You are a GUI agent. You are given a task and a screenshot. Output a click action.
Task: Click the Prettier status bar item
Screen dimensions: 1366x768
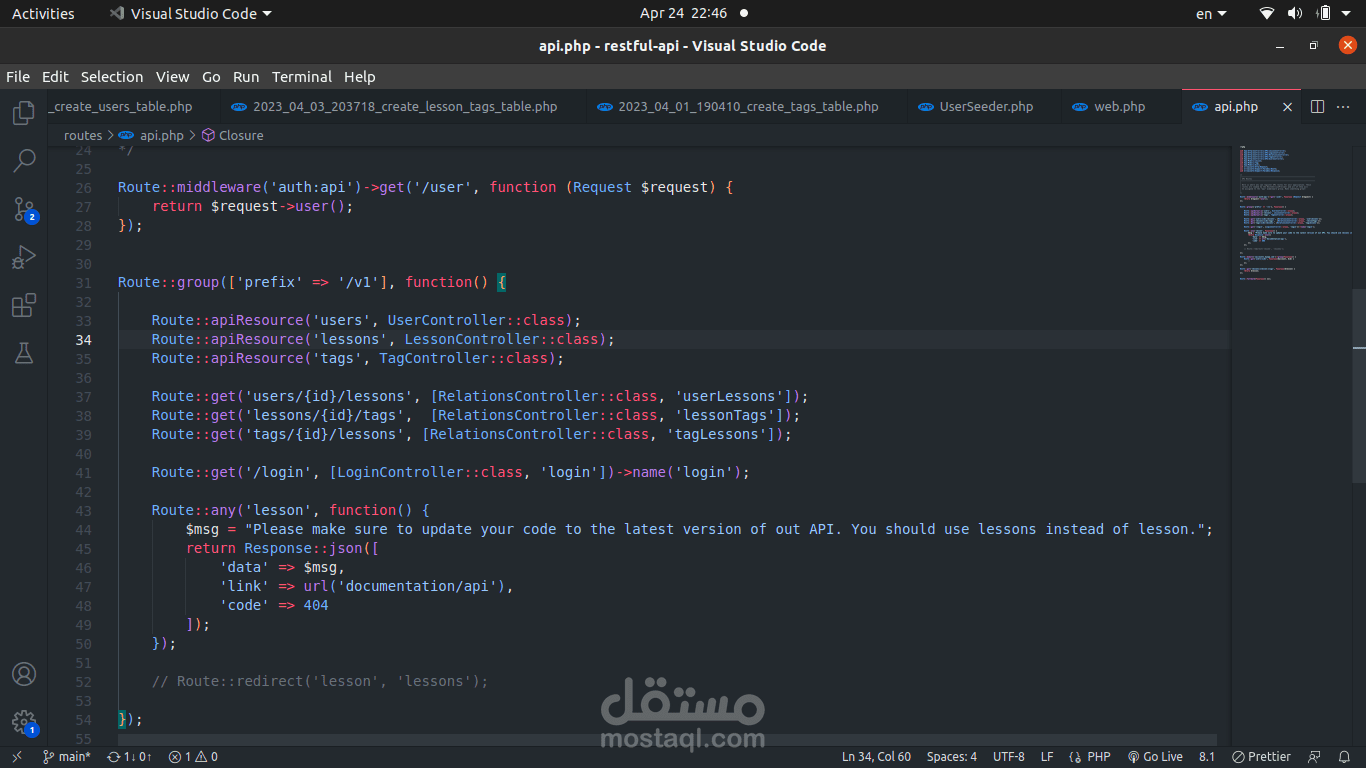tap(1261, 757)
